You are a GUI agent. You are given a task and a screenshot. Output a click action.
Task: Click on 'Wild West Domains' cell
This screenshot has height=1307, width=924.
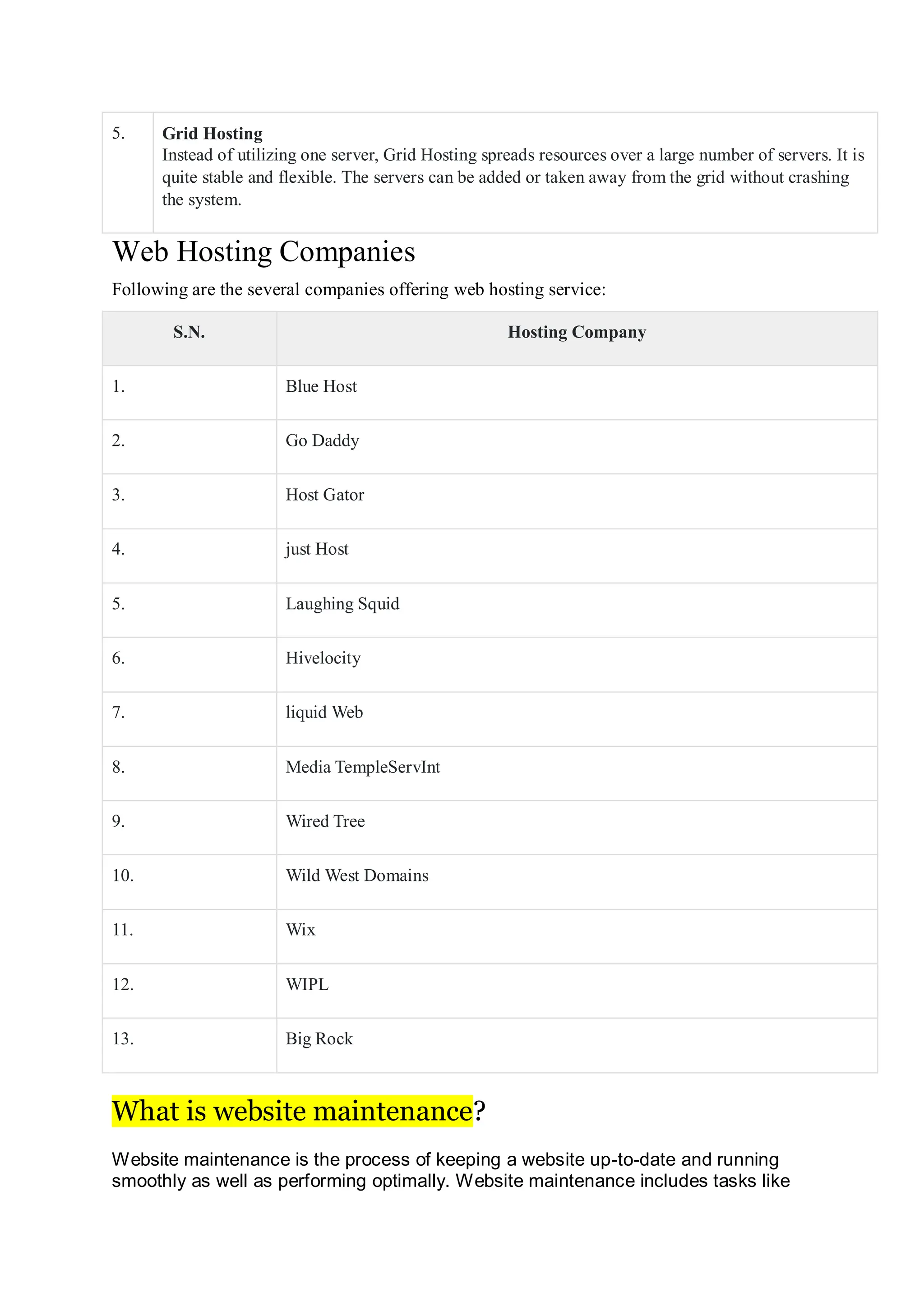[x=357, y=876]
